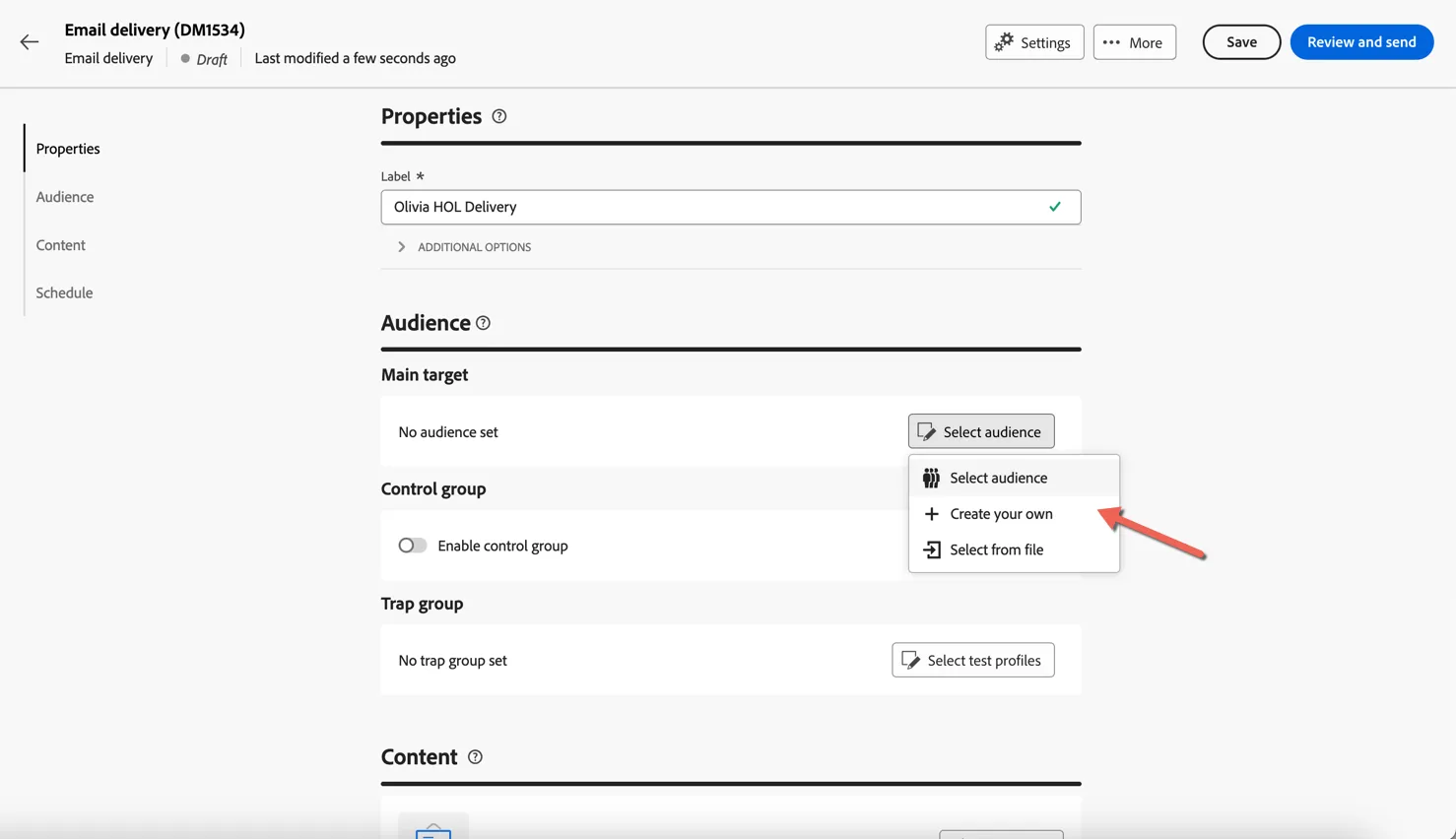This screenshot has height=839, width=1456.
Task: Open the More options button
Action: (1134, 42)
